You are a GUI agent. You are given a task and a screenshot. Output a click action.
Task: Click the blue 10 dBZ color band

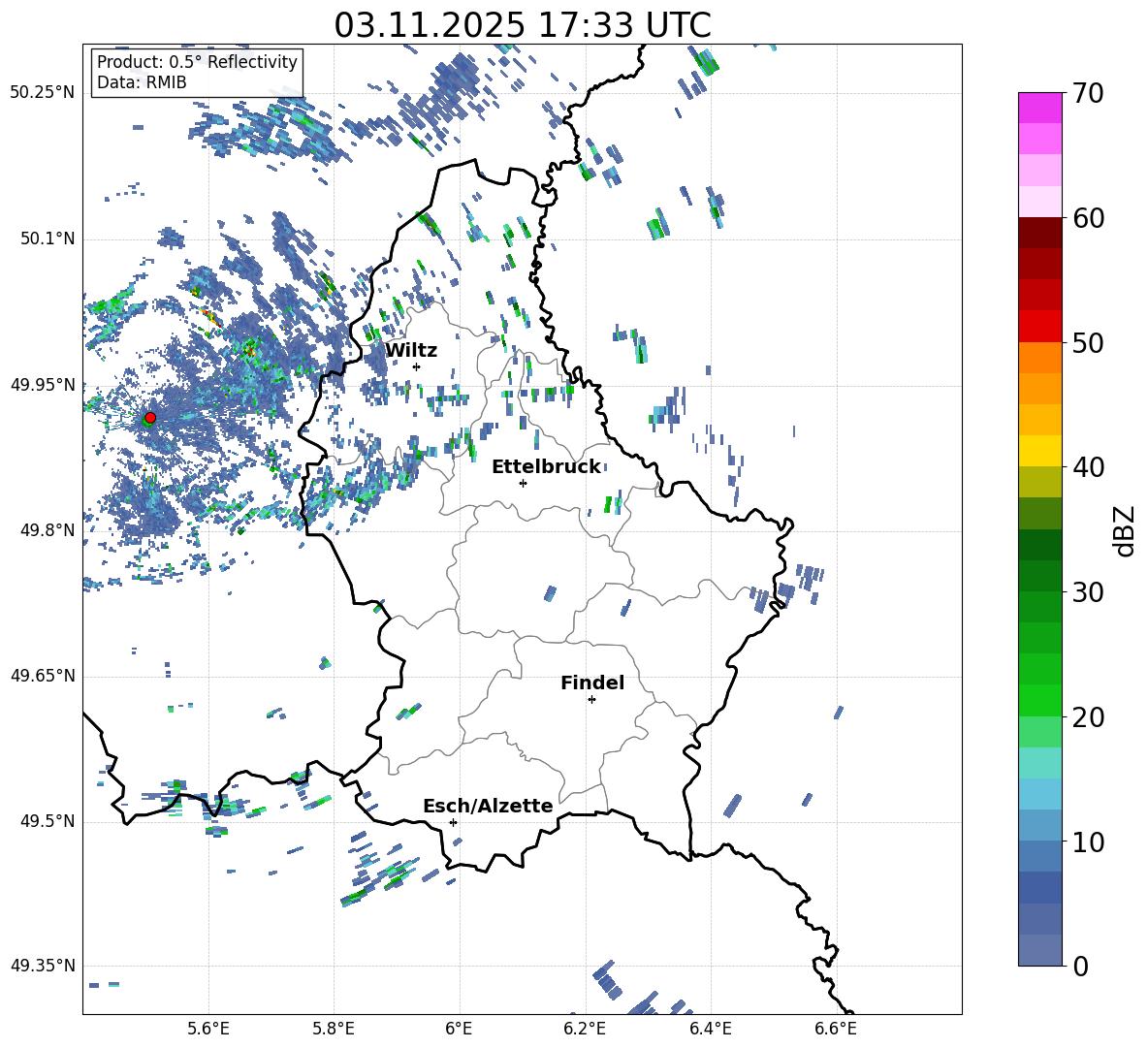click(1039, 826)
